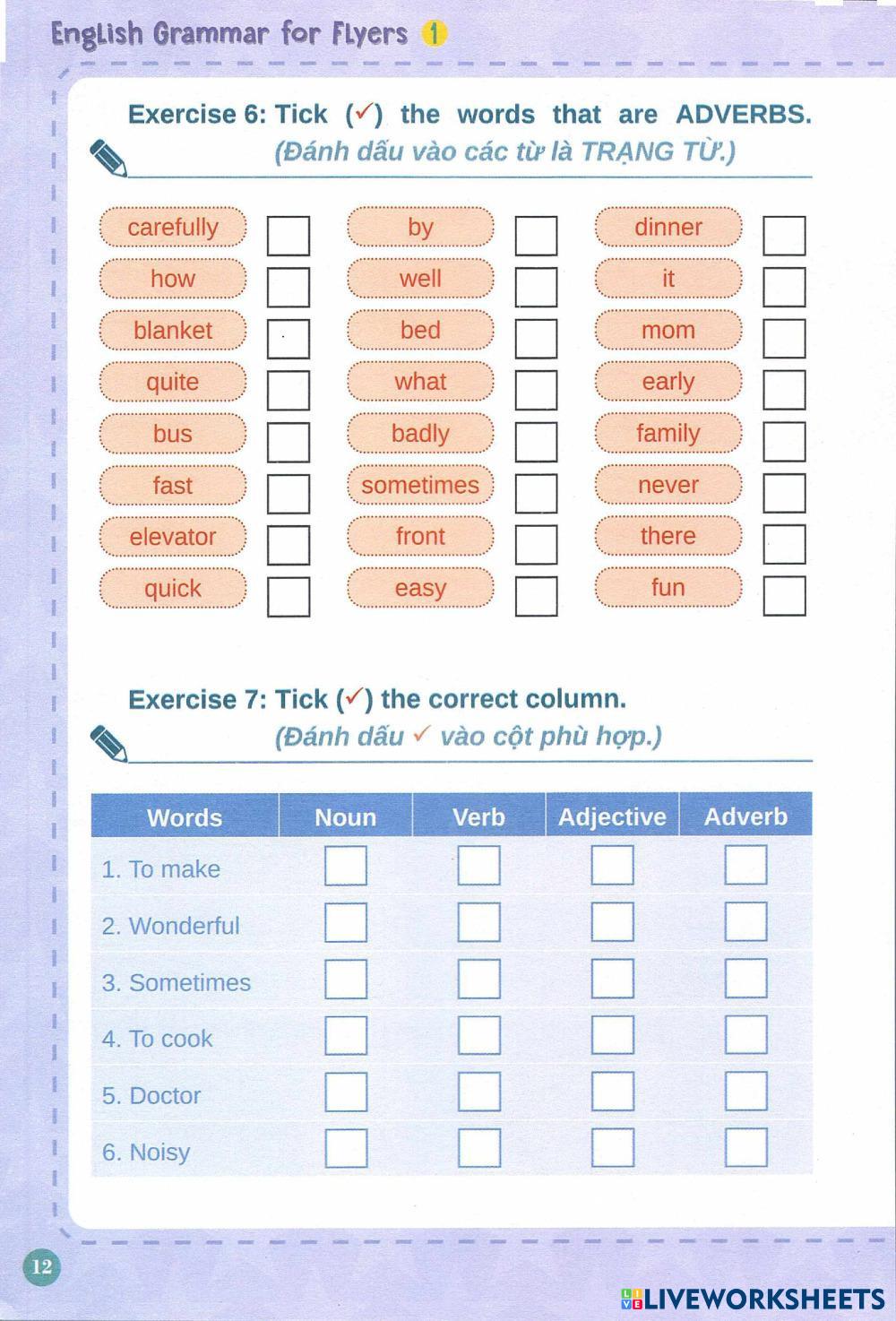Tick the checkbox next to "there"
896x1321 pixels.
point(784,544)
